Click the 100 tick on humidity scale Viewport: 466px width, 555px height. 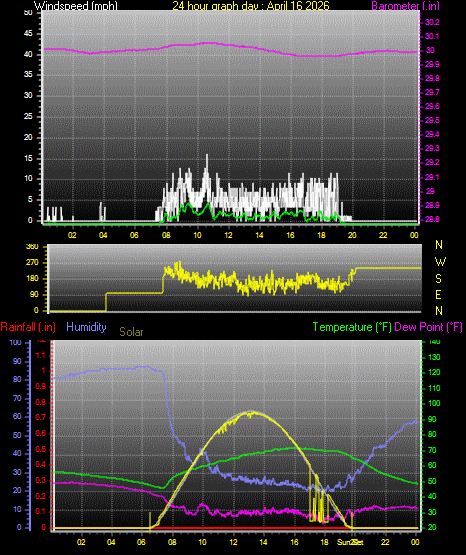pyautogui.click(x=16, y=342)
